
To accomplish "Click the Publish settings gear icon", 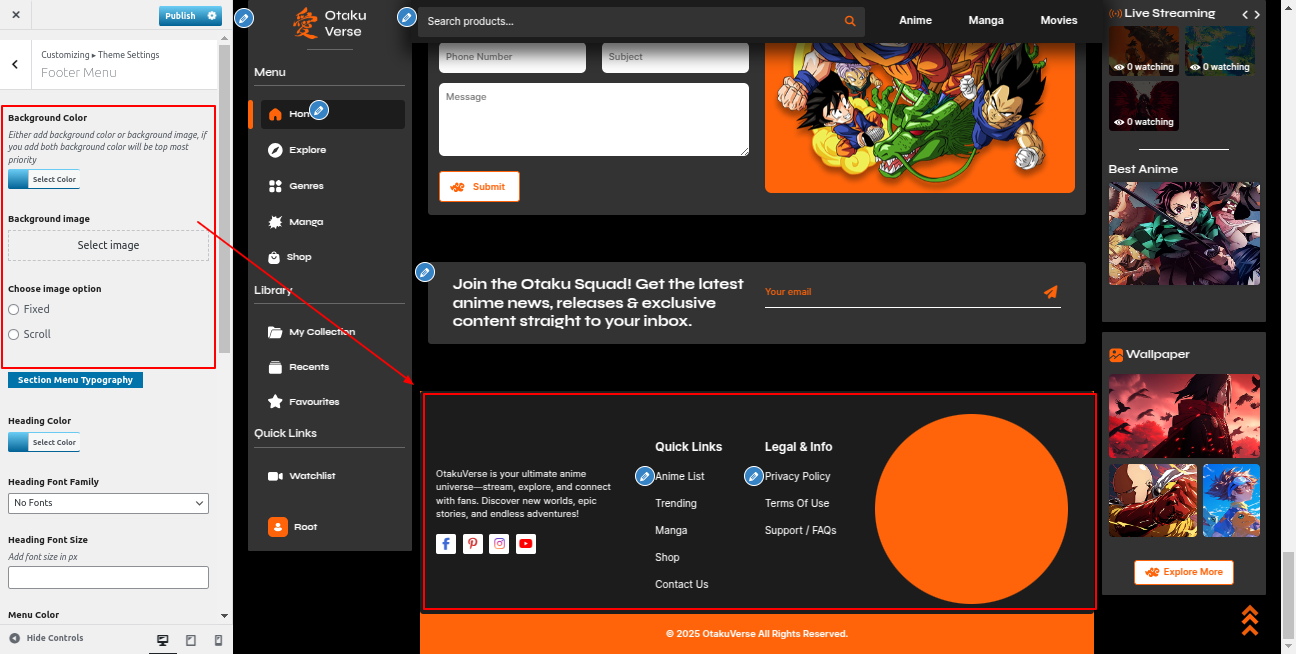I will pos(212,16).
